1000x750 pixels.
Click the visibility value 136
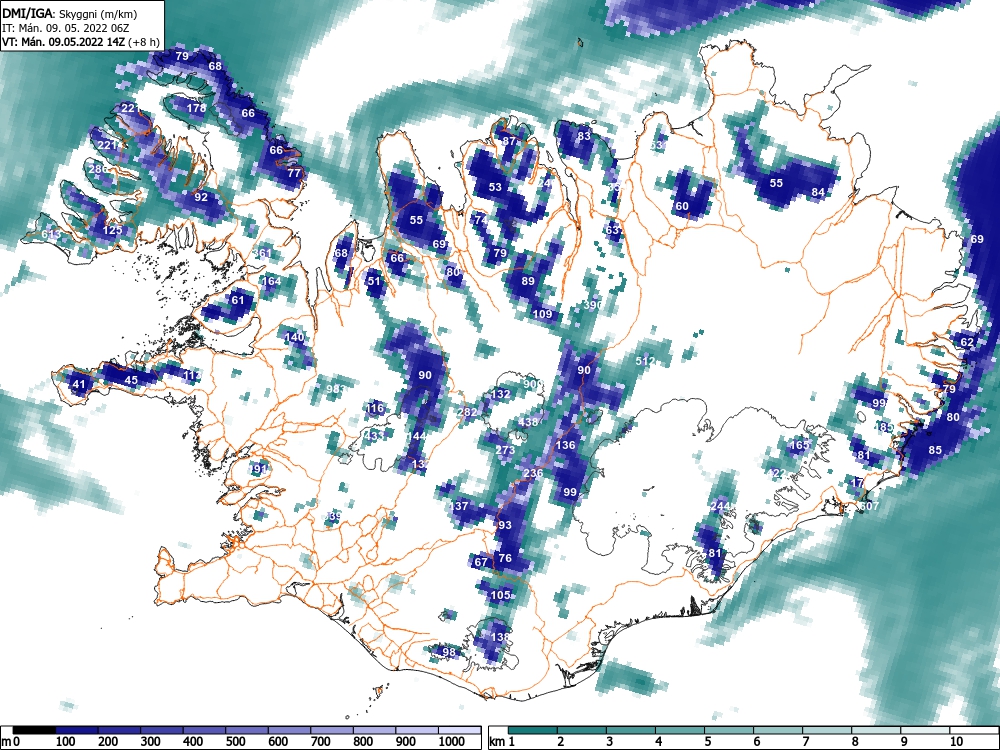[x=566, y=445]
